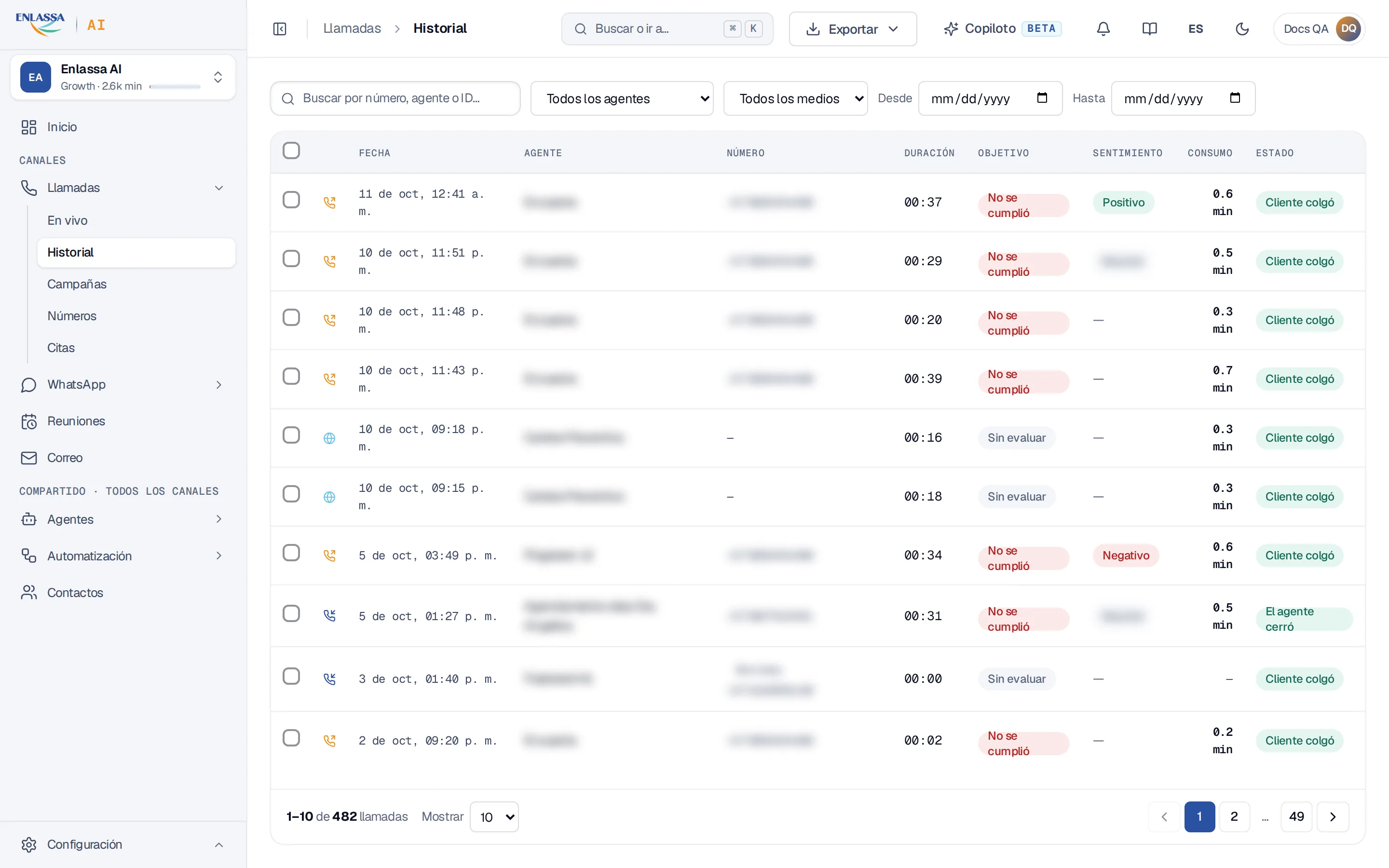The width and height of the screenshot is (1389, 868).
Task: Jump to page 49
Action: (1296, 817)
